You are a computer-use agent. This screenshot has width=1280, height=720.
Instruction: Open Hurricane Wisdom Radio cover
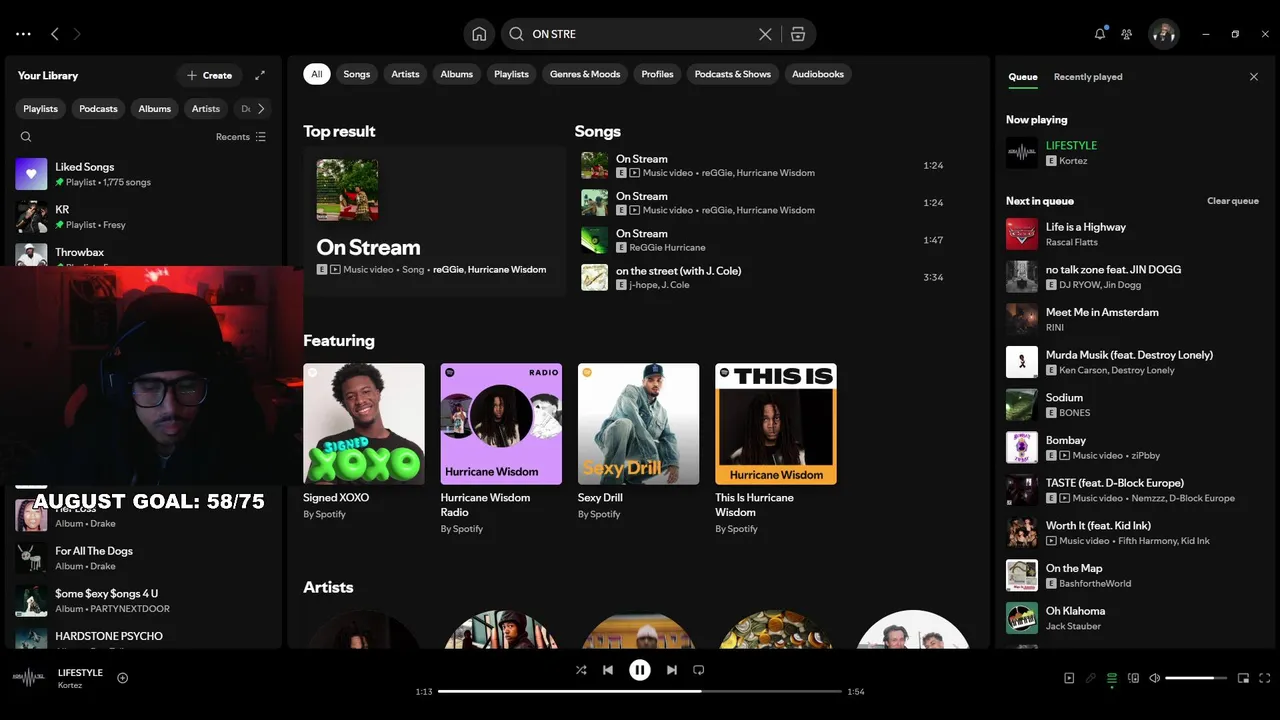pos(501,424)
